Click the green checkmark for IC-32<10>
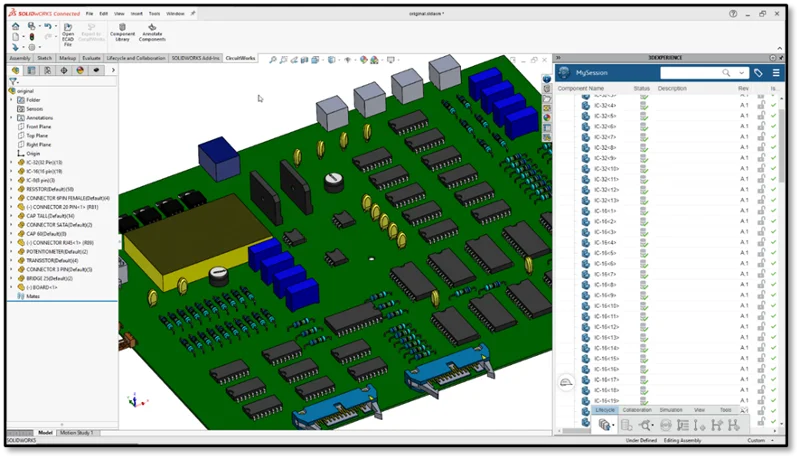The height and width of the screenshot is (459, 800). (x=773, y=169)
